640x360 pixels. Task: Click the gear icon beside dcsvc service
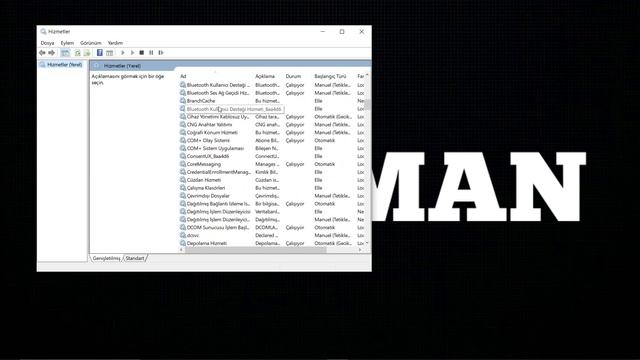183,236
